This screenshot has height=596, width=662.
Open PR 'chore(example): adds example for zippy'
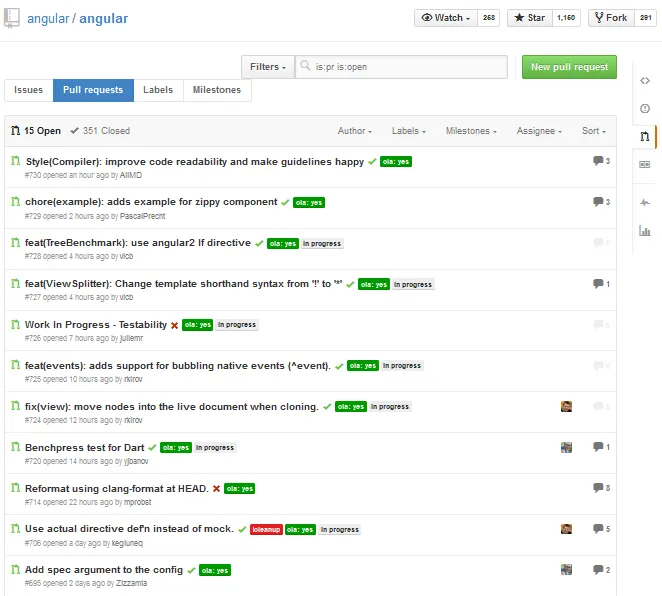(x=151, y=202)
